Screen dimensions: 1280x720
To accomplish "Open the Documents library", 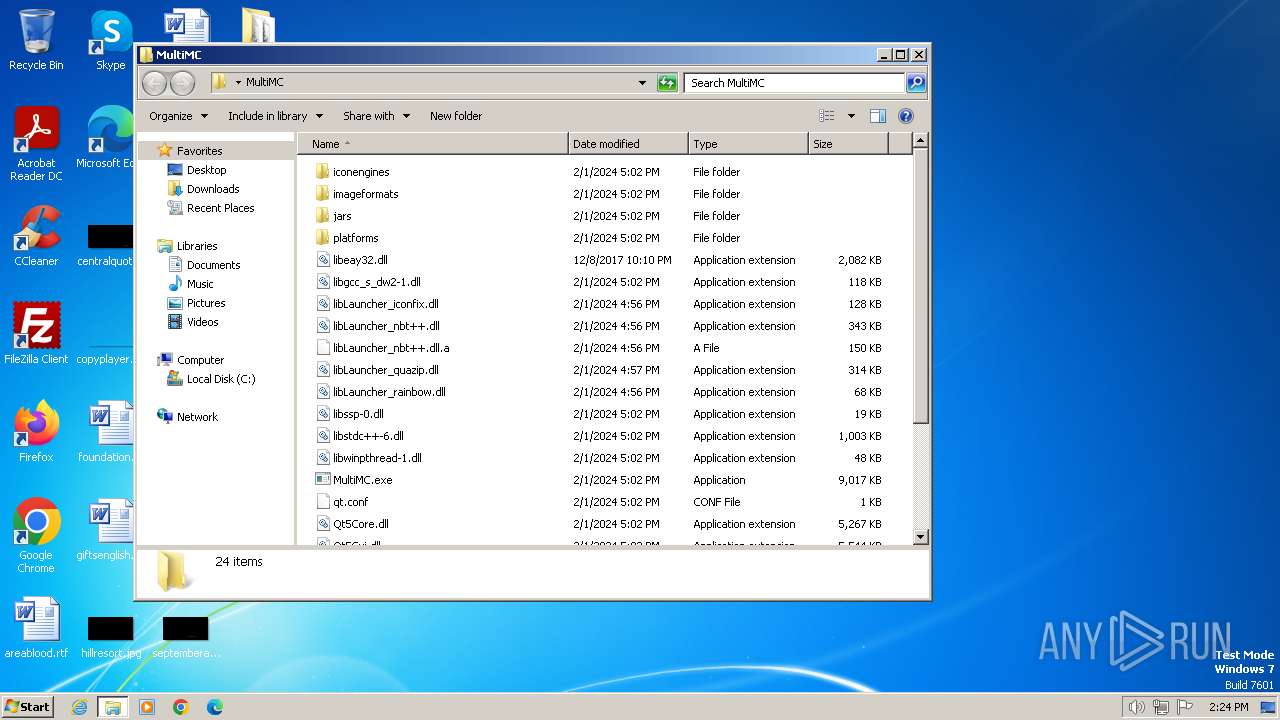I will point(213,265).
